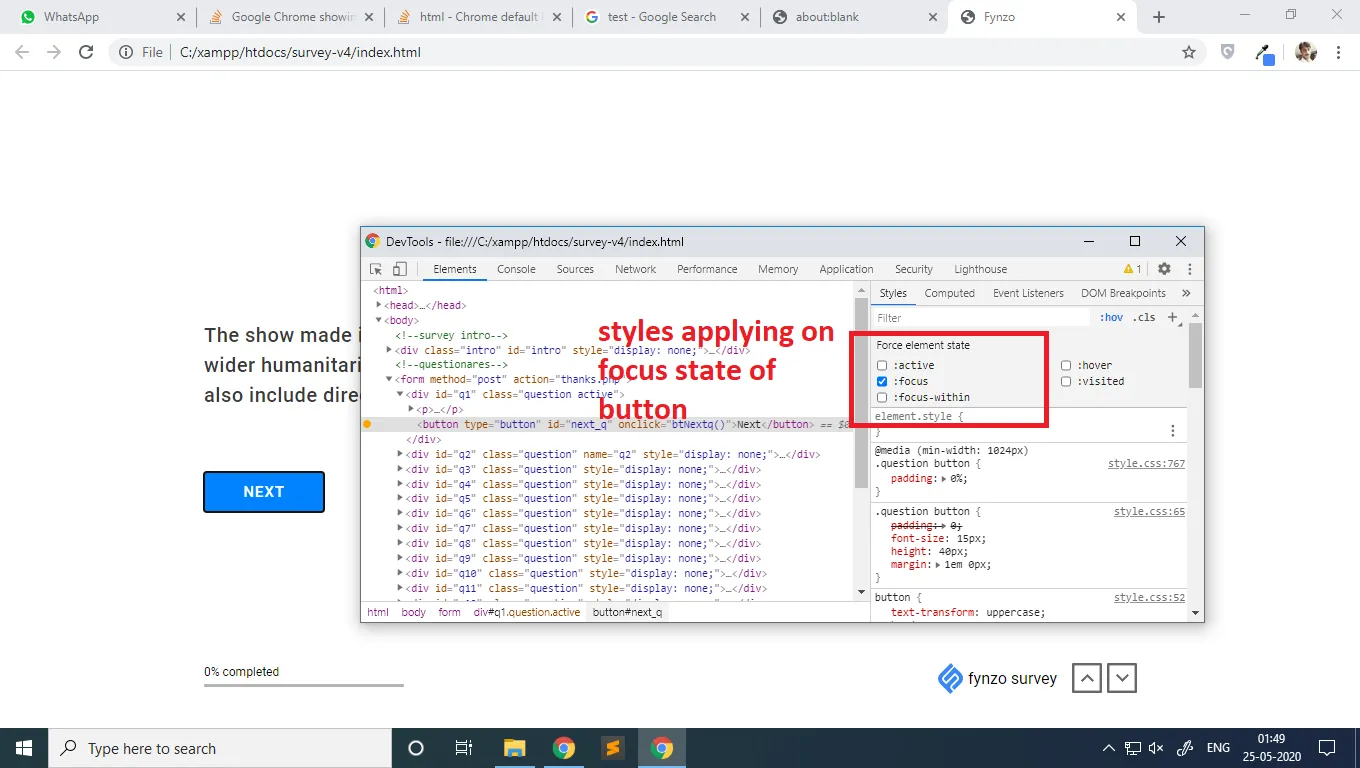Expand the intro div node
The image size is (1360, 768).
(390, 351)
